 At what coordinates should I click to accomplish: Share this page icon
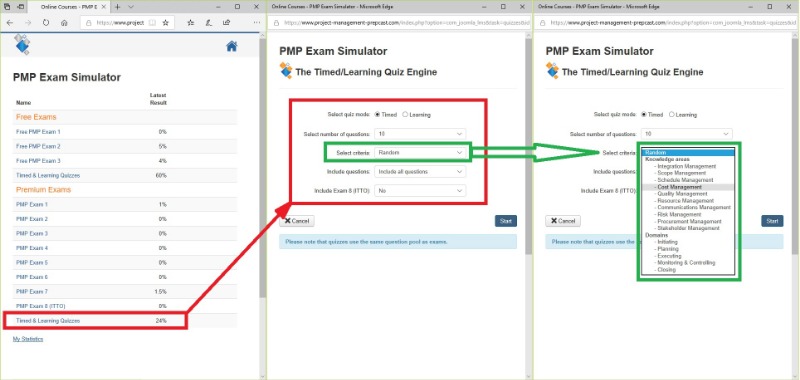pos(226,23)
